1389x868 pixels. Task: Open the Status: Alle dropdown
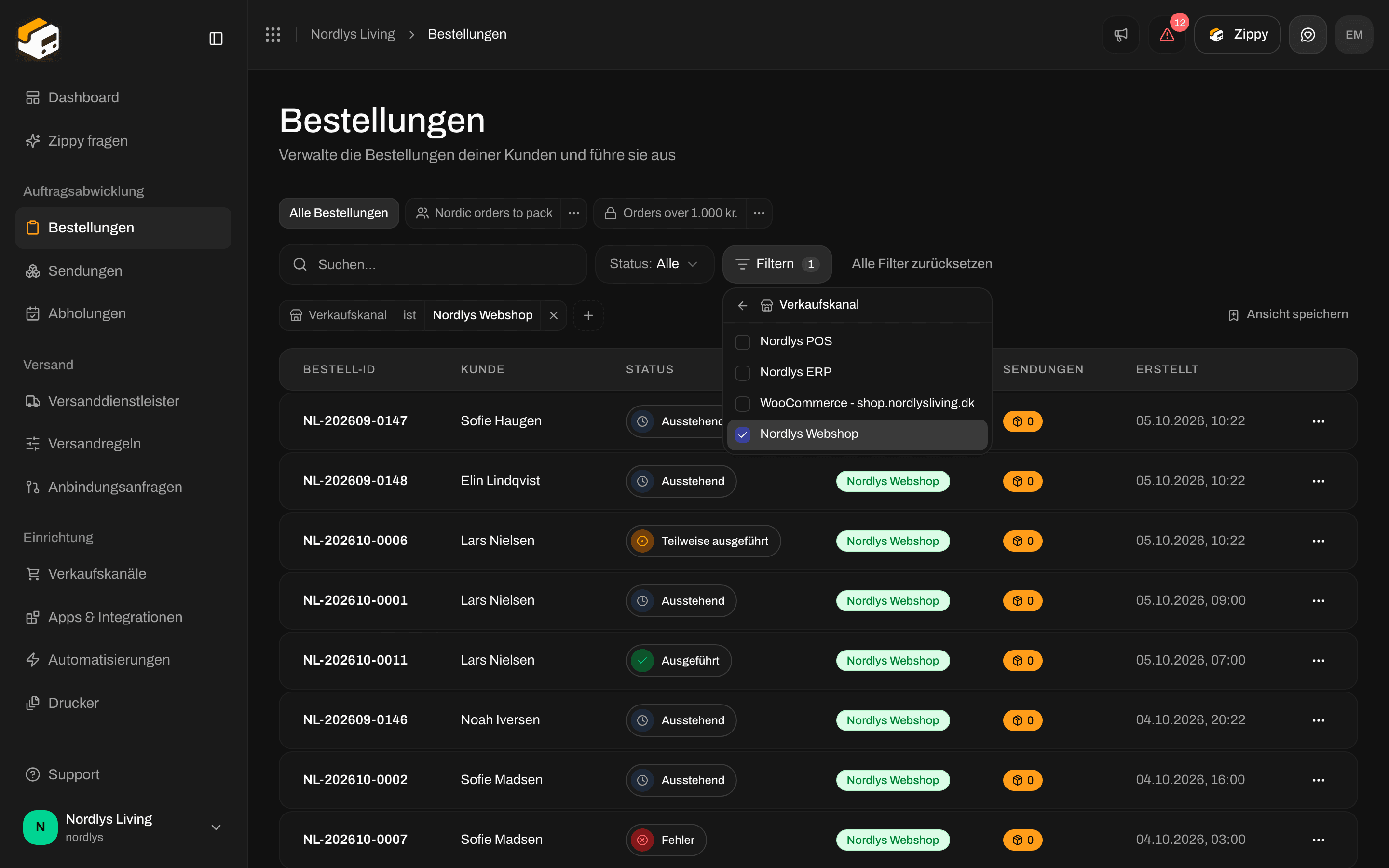(x=654, y=264)
